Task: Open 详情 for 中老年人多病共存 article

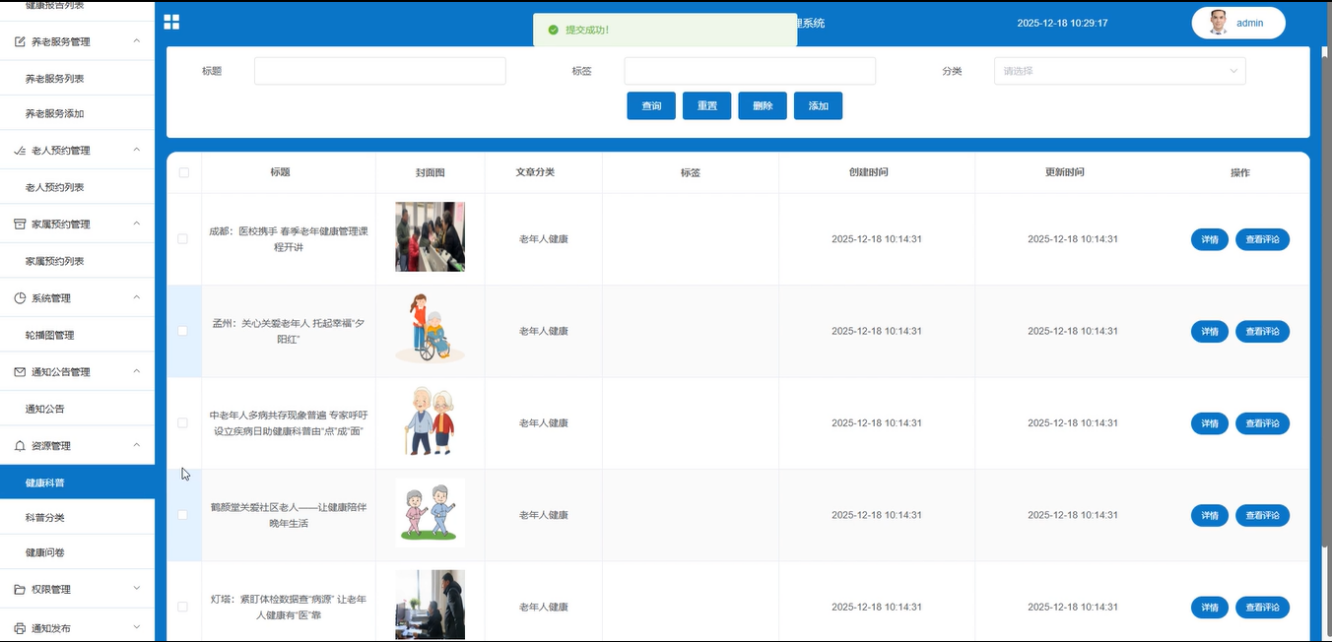Action: click(x=1209, y=424)
